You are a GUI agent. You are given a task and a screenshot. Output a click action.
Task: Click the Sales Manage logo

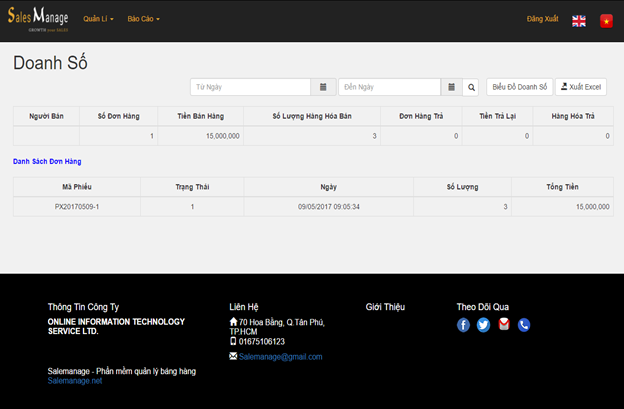(x=38, y=19)
